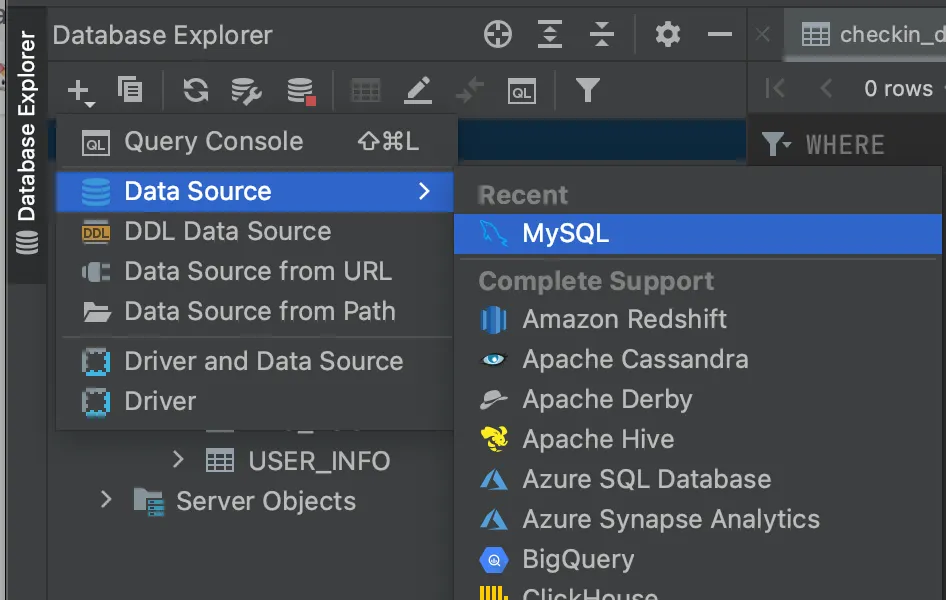Open the plus New dropdown button

(x=80, y=92)
